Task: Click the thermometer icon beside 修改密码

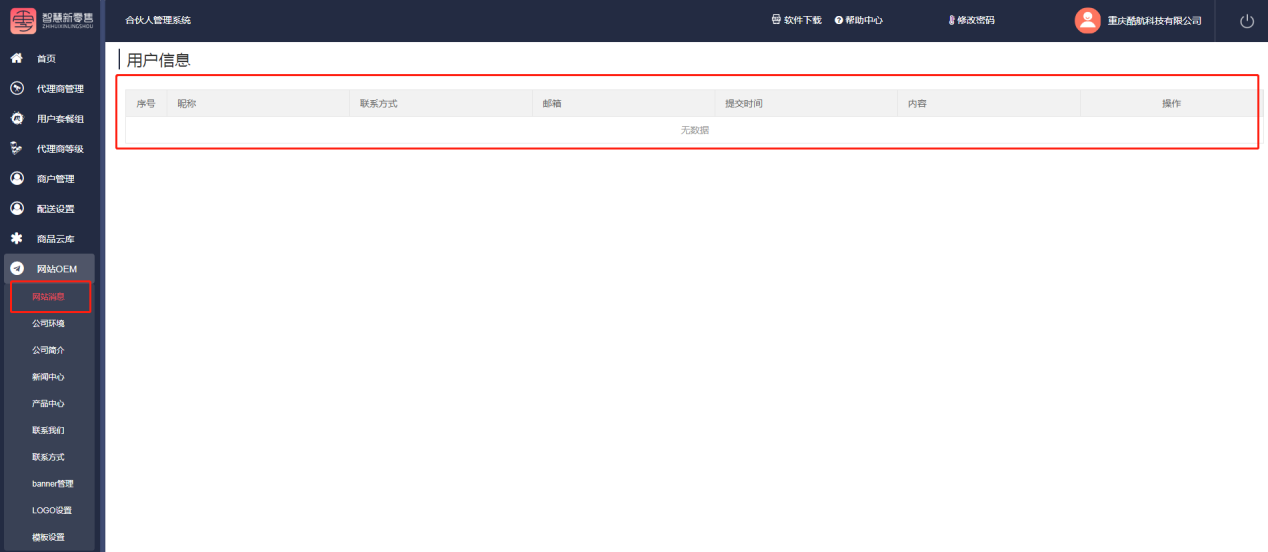Action: point(952,20)
